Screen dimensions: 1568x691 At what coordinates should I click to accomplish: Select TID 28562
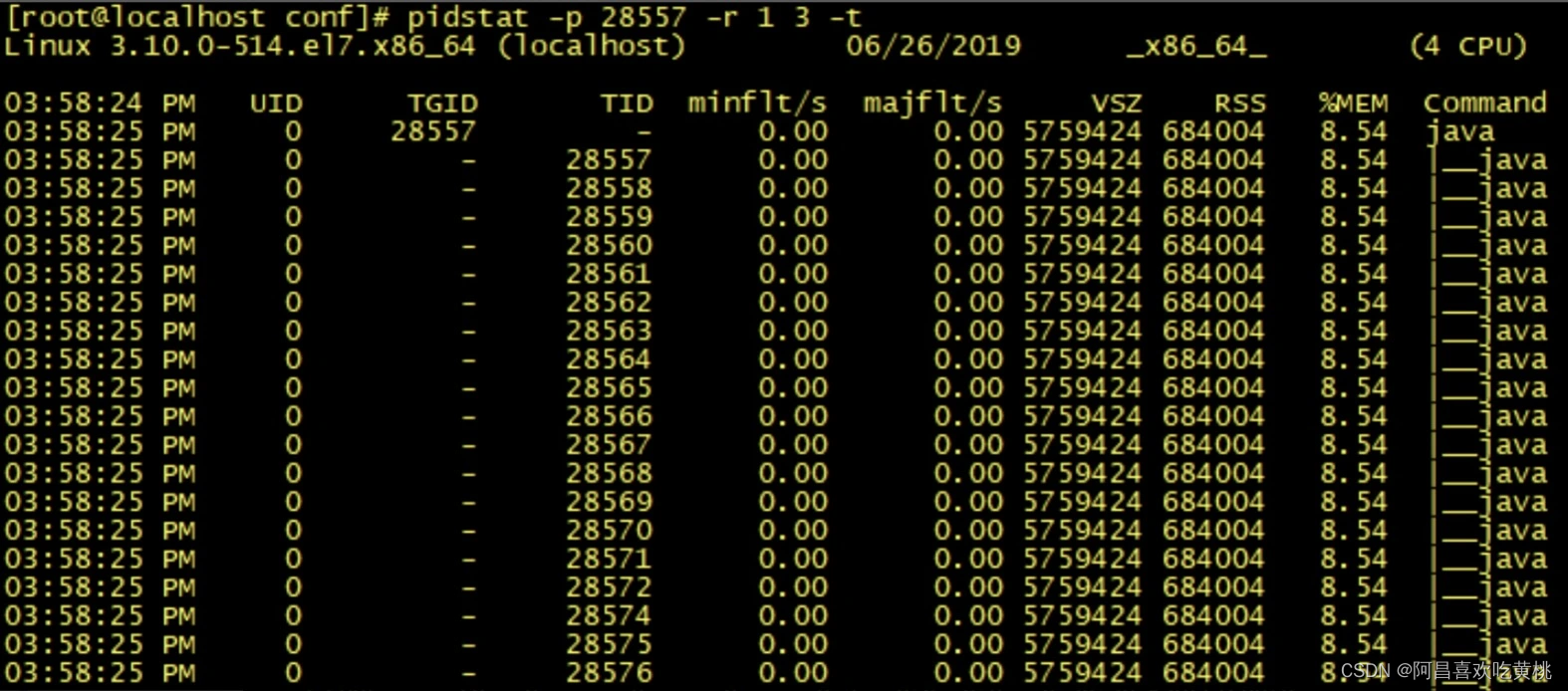pos(609,303)
